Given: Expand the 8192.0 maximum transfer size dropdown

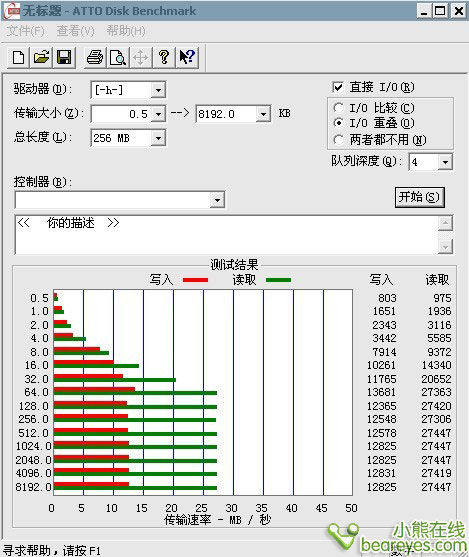Looking at the screenshot, I should [x=263, y=114].
